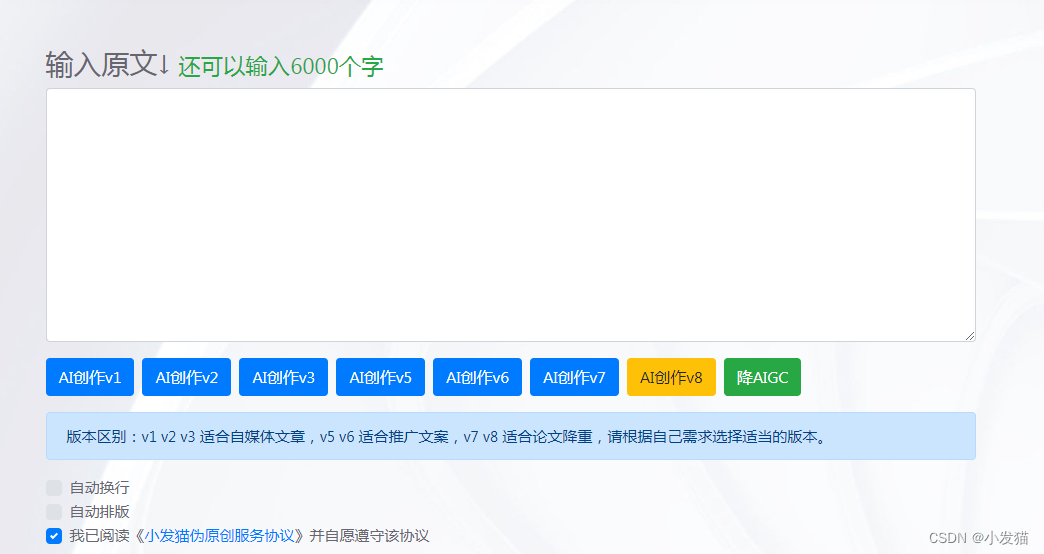This screenshot has width=1044, height=554.
Task: Click the textarea resize handle corner
Action: coord(969,336)
